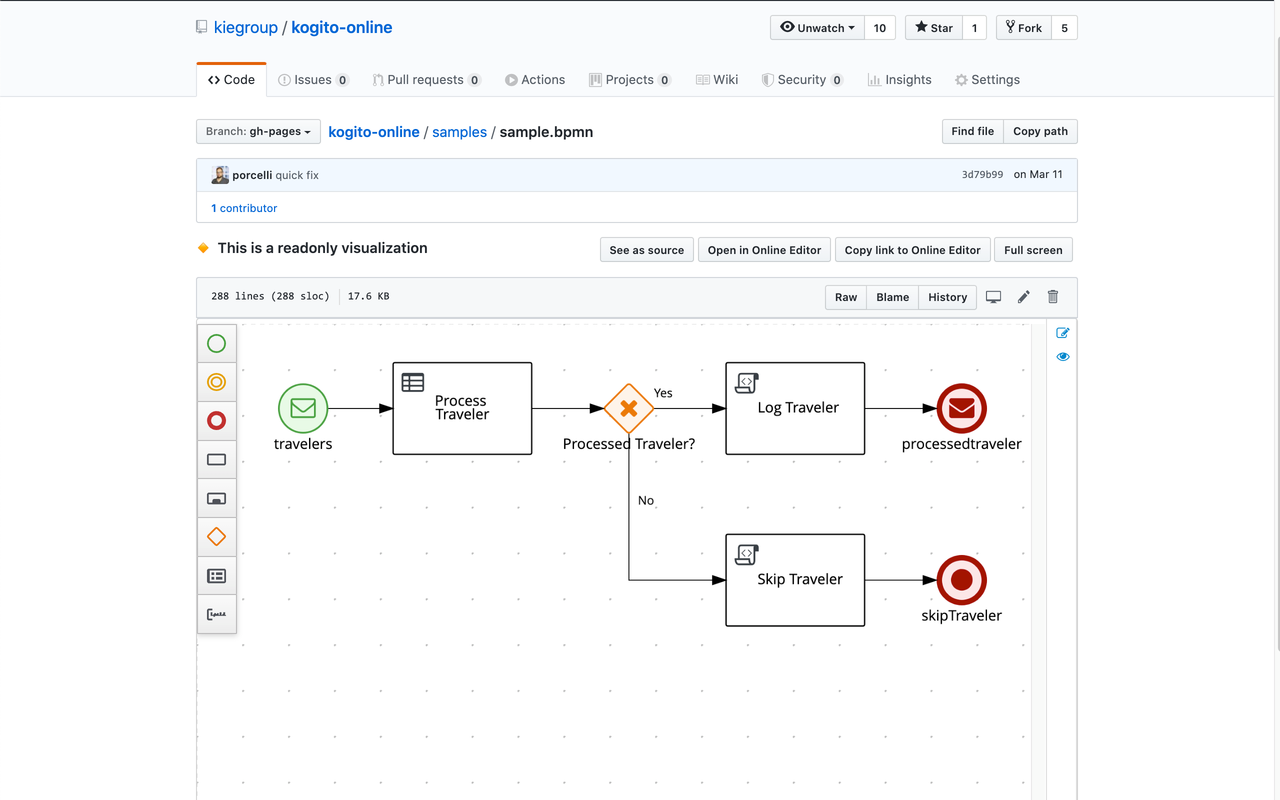Switch to the Issues tab

313,80
